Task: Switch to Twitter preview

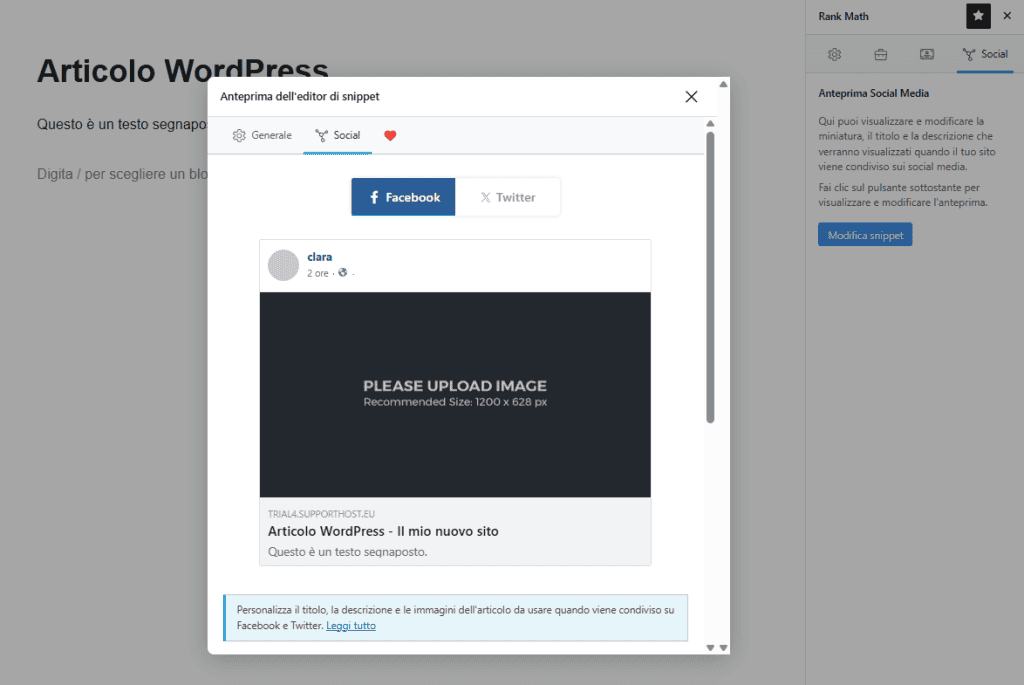Action: (507, 197)
